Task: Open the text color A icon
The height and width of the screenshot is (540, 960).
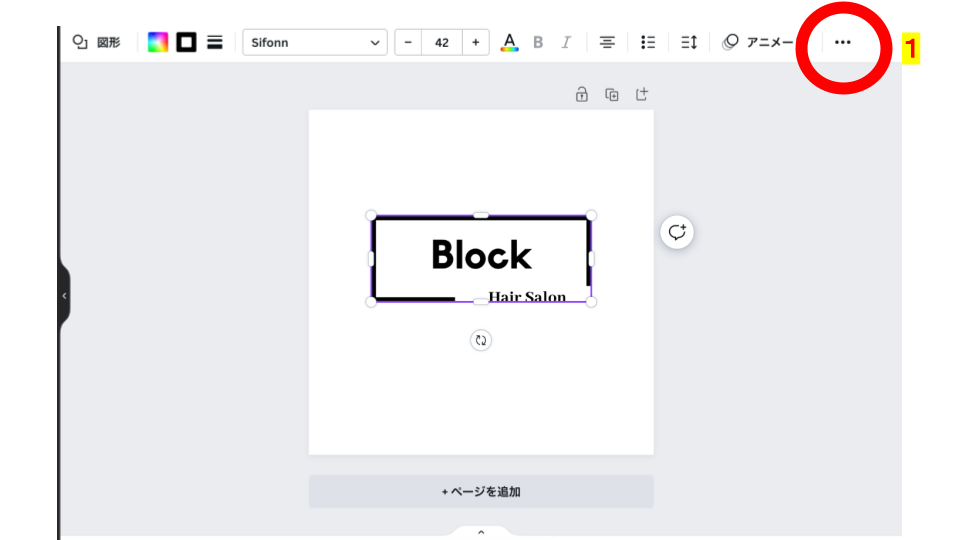Action: 510,42
